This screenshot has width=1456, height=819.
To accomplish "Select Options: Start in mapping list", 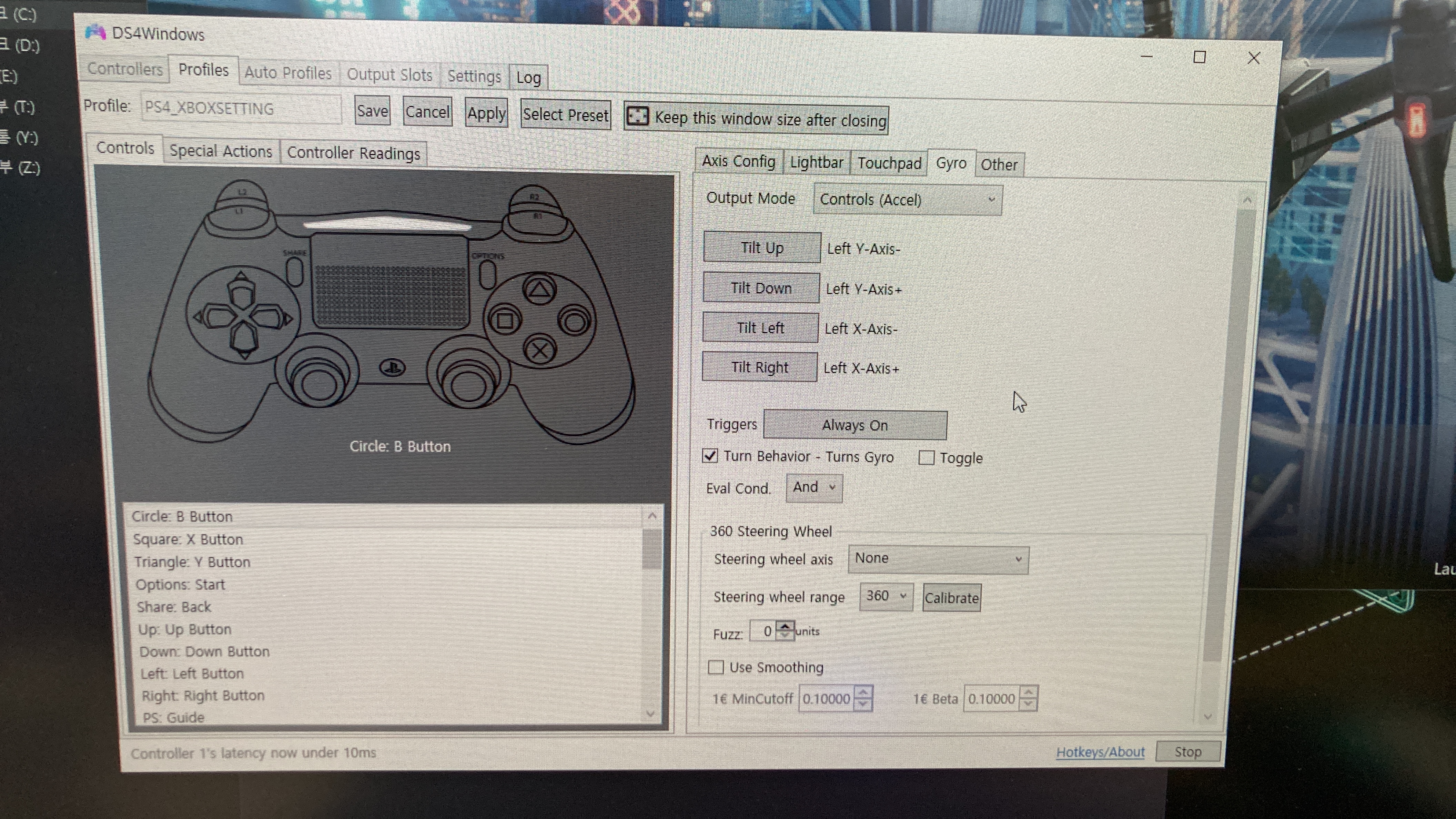I will pos(180,585).
